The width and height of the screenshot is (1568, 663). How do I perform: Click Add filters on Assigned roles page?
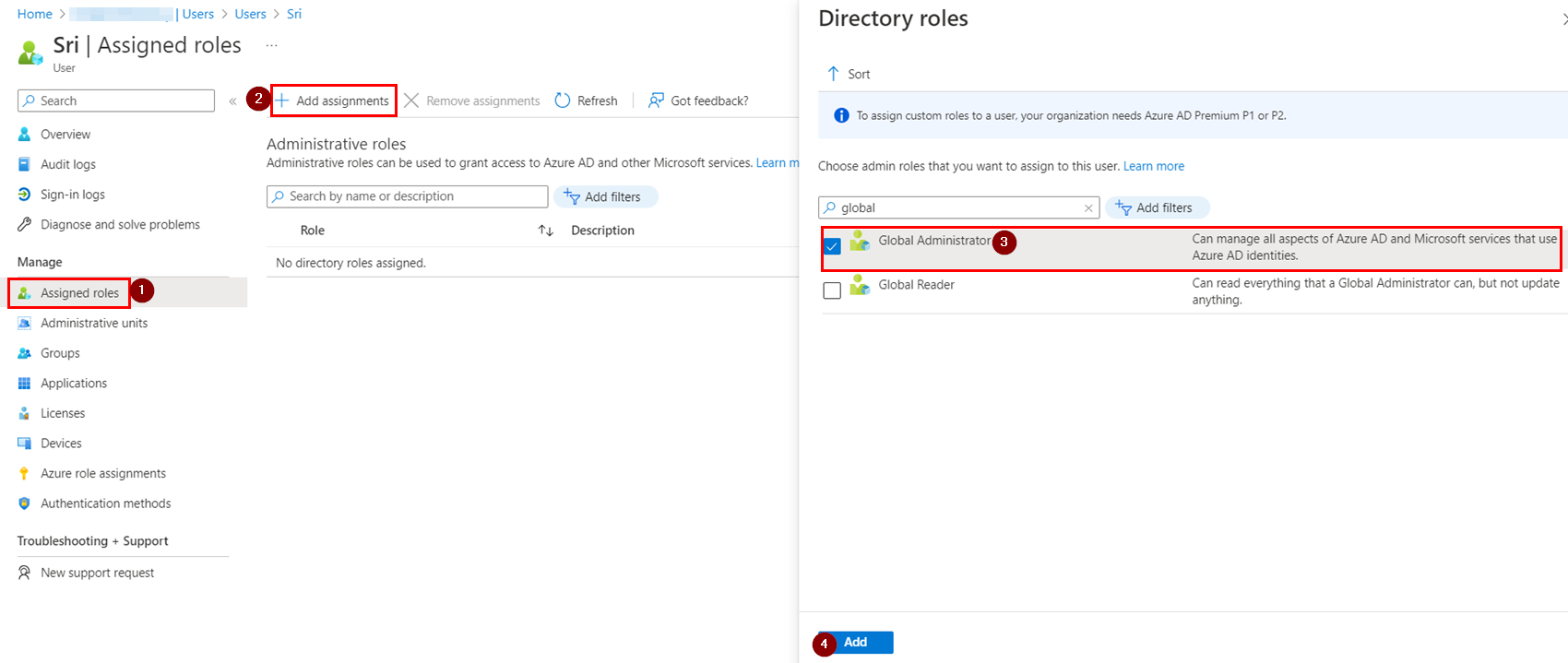click(x=605, y=196)
